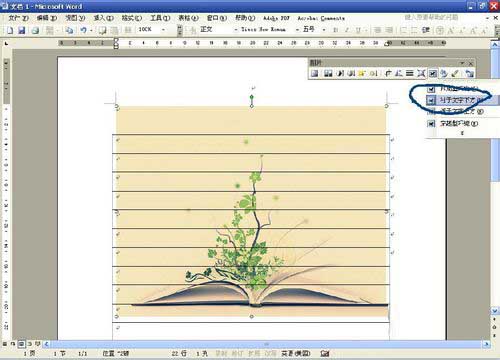The width and height of the screenshot is (500, 360).
Task: Click the horizontal scrollbar right arrow
Action: (487, 344)
